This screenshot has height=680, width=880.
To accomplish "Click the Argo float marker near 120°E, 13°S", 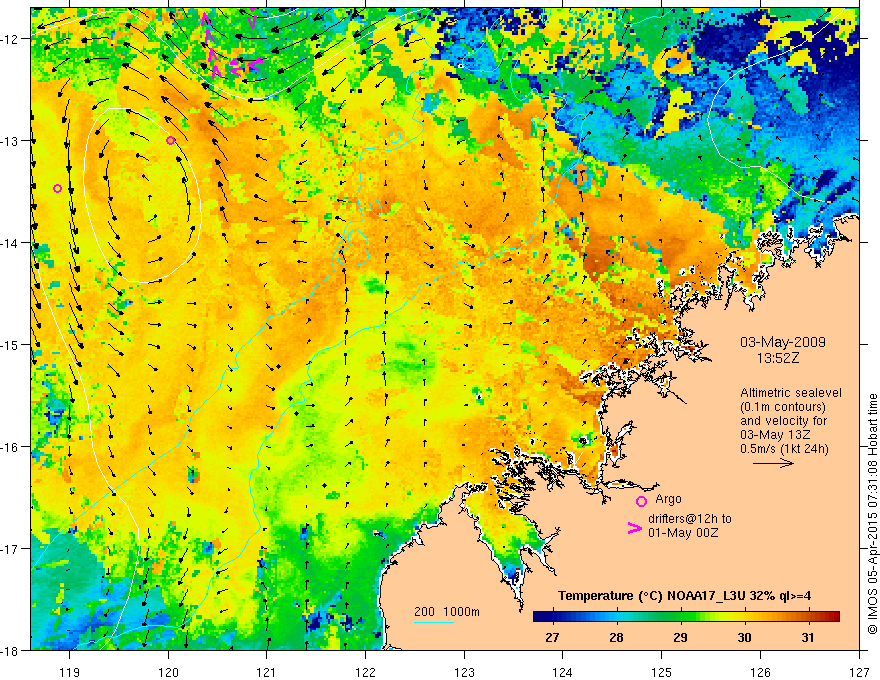I will [x=171, y=140].
